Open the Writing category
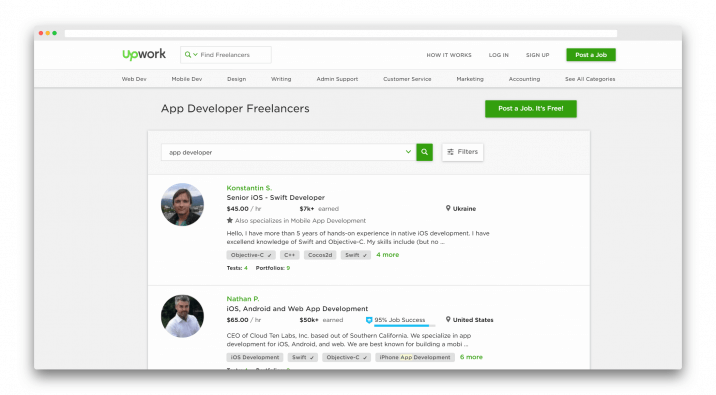 pos(281,79)
